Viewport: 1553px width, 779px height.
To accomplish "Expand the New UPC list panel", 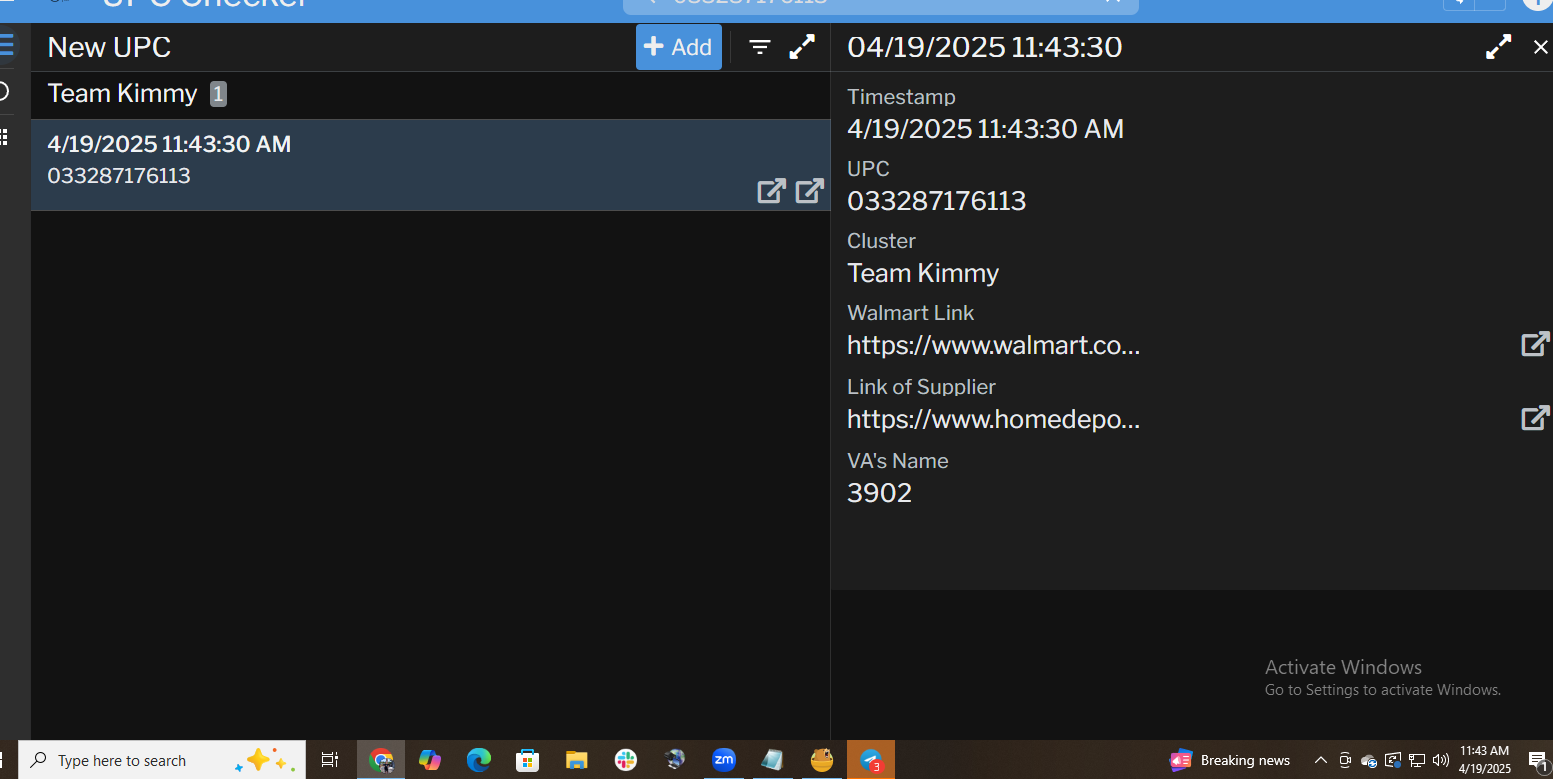I will click(802, 47).
